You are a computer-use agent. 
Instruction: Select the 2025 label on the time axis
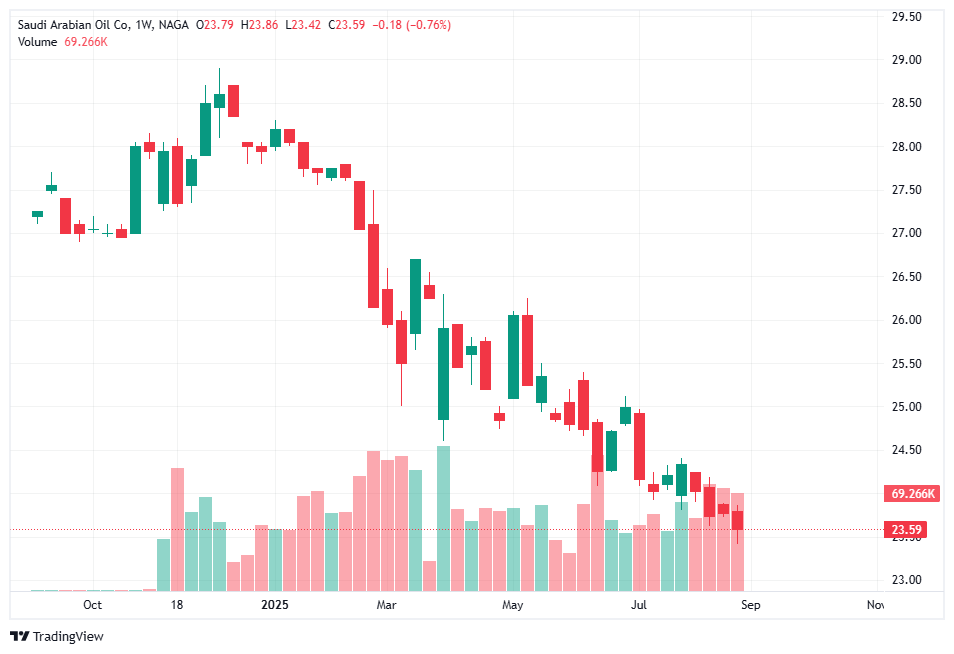(274, 605)
